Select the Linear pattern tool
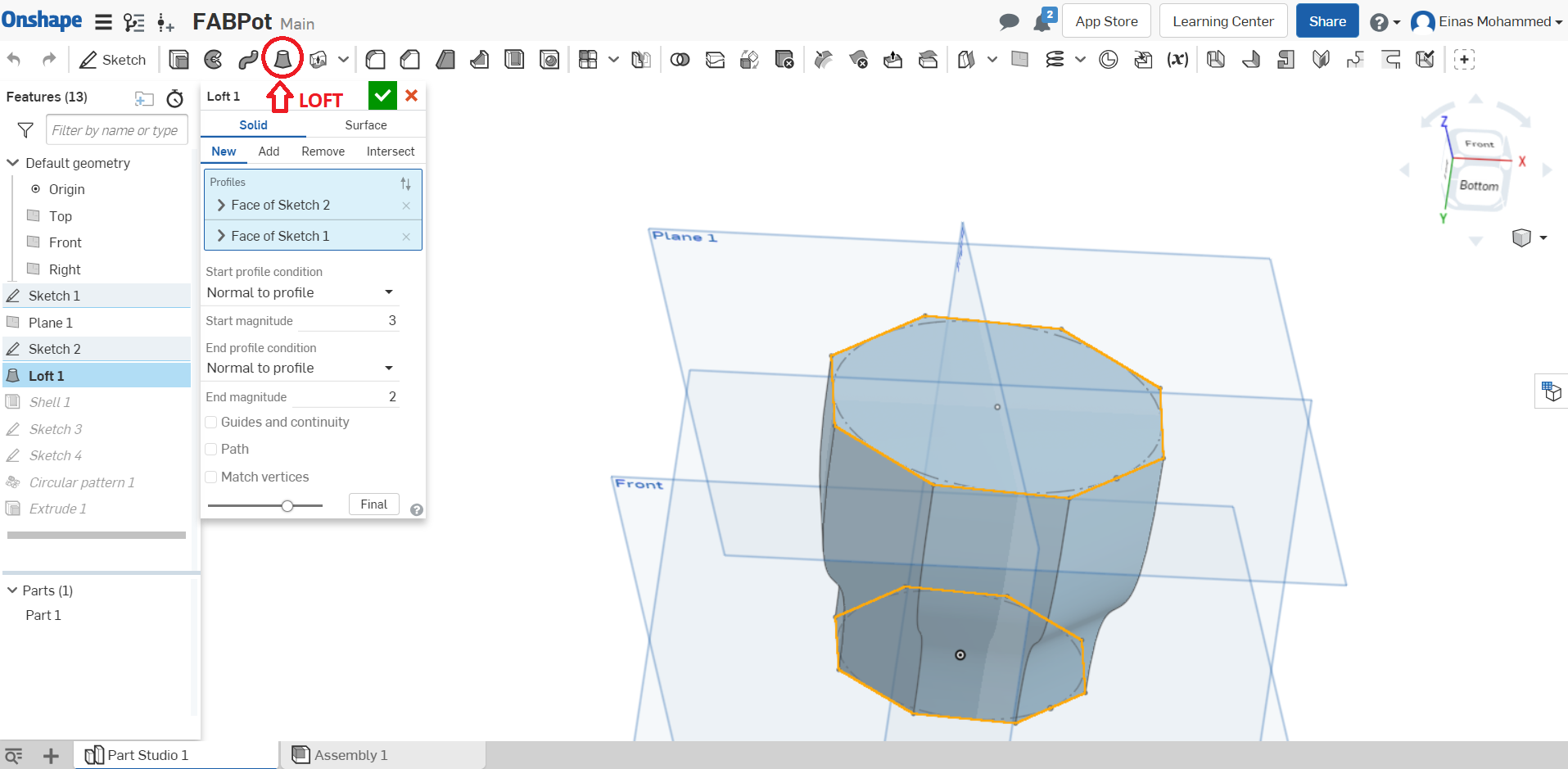1568x769 pixels. pos(588,60)
